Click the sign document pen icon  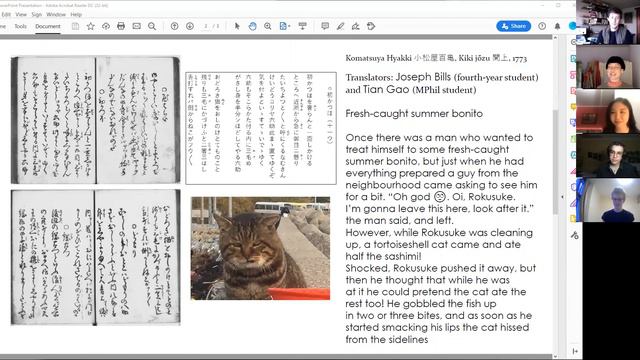coord(356,26)
